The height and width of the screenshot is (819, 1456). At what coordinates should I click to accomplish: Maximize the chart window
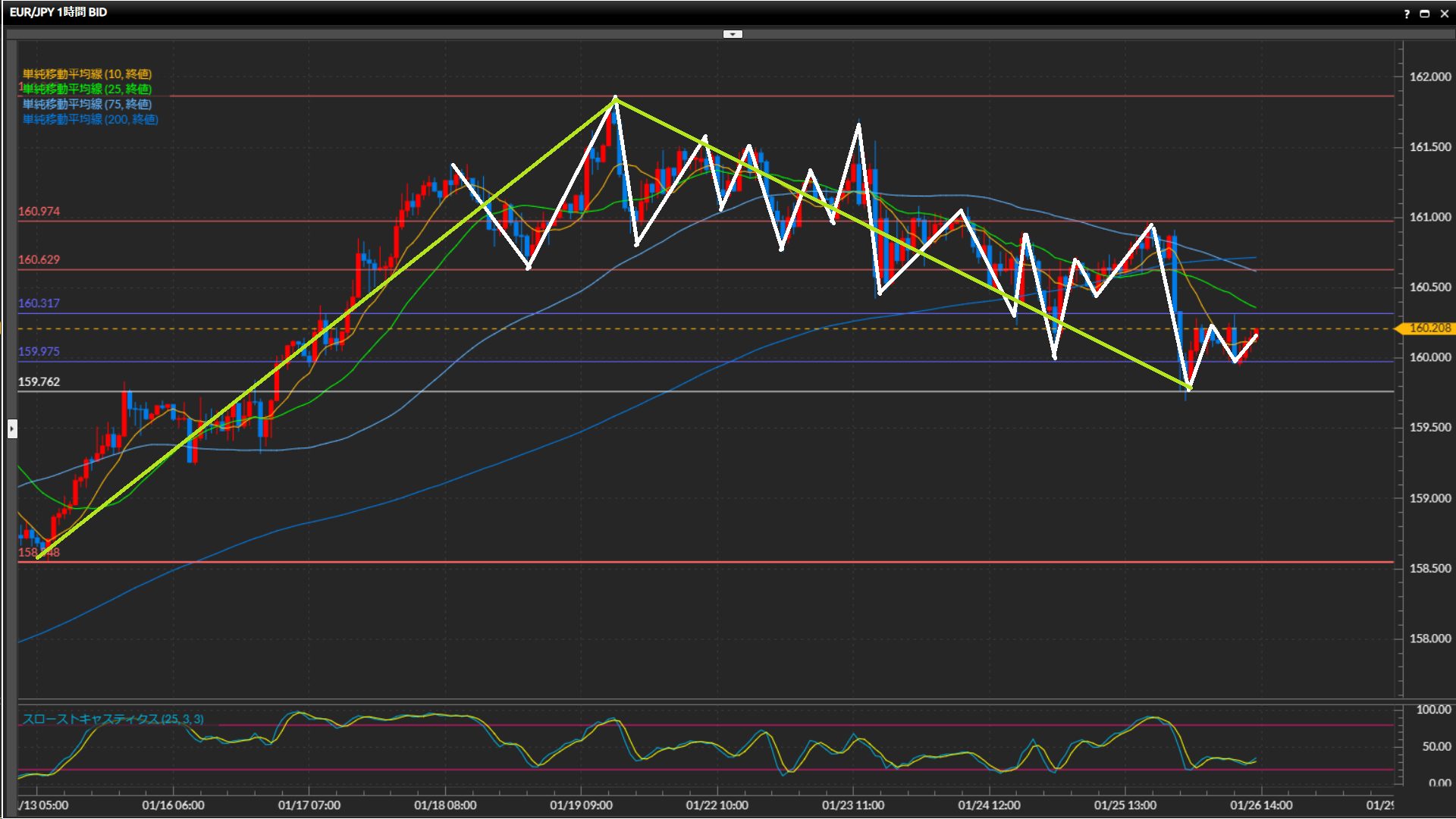pos(1425,14)
